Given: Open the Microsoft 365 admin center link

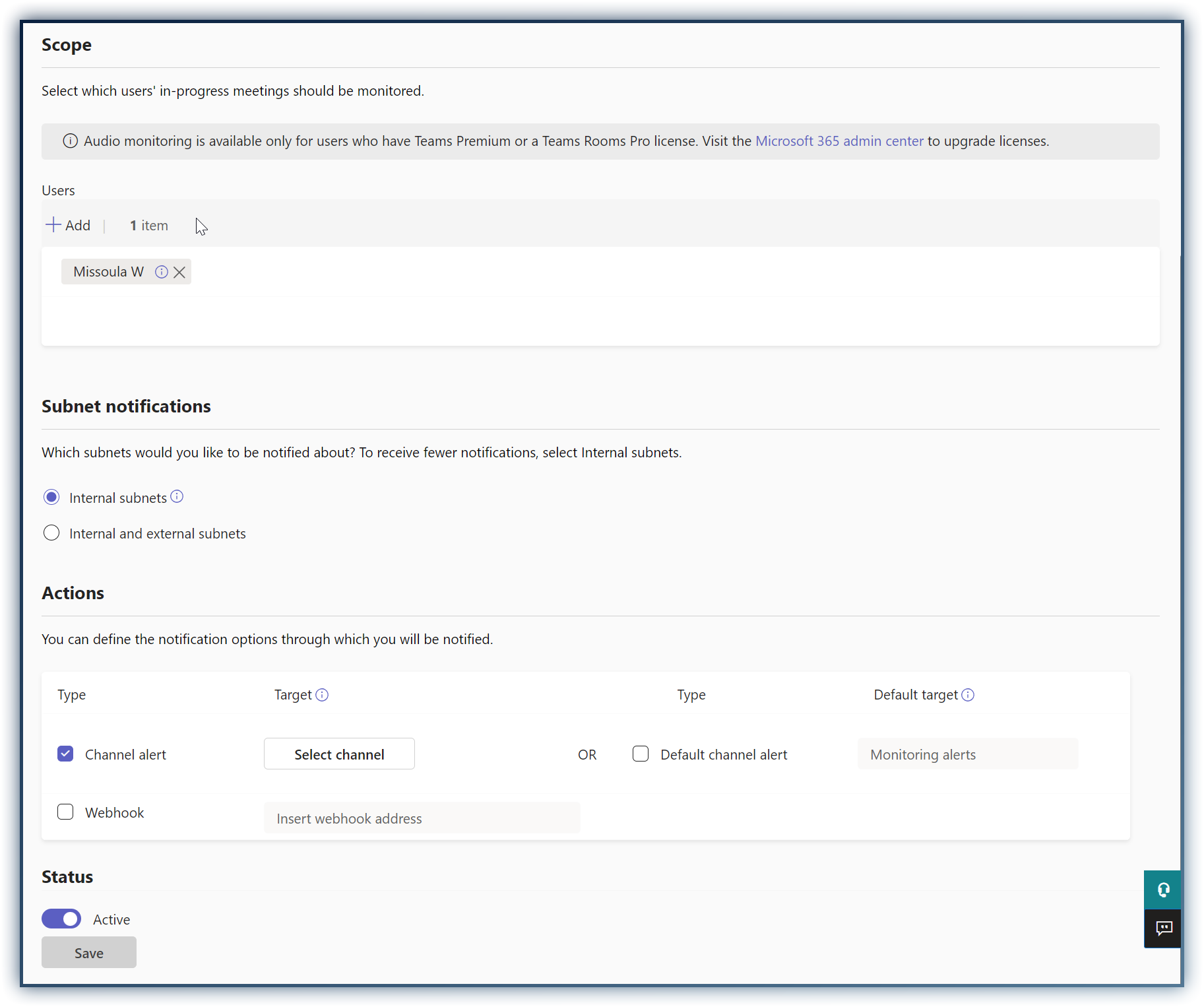Looking at the screenshot, I should (839, 141).
